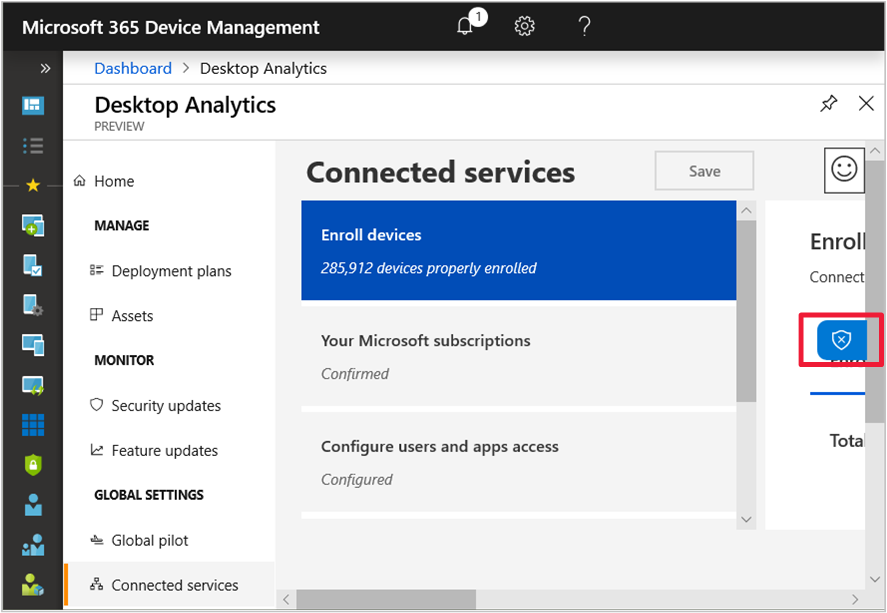Select Your Microsoft subscriptions card
The image size is (887, 613).
tap(519, 356)
